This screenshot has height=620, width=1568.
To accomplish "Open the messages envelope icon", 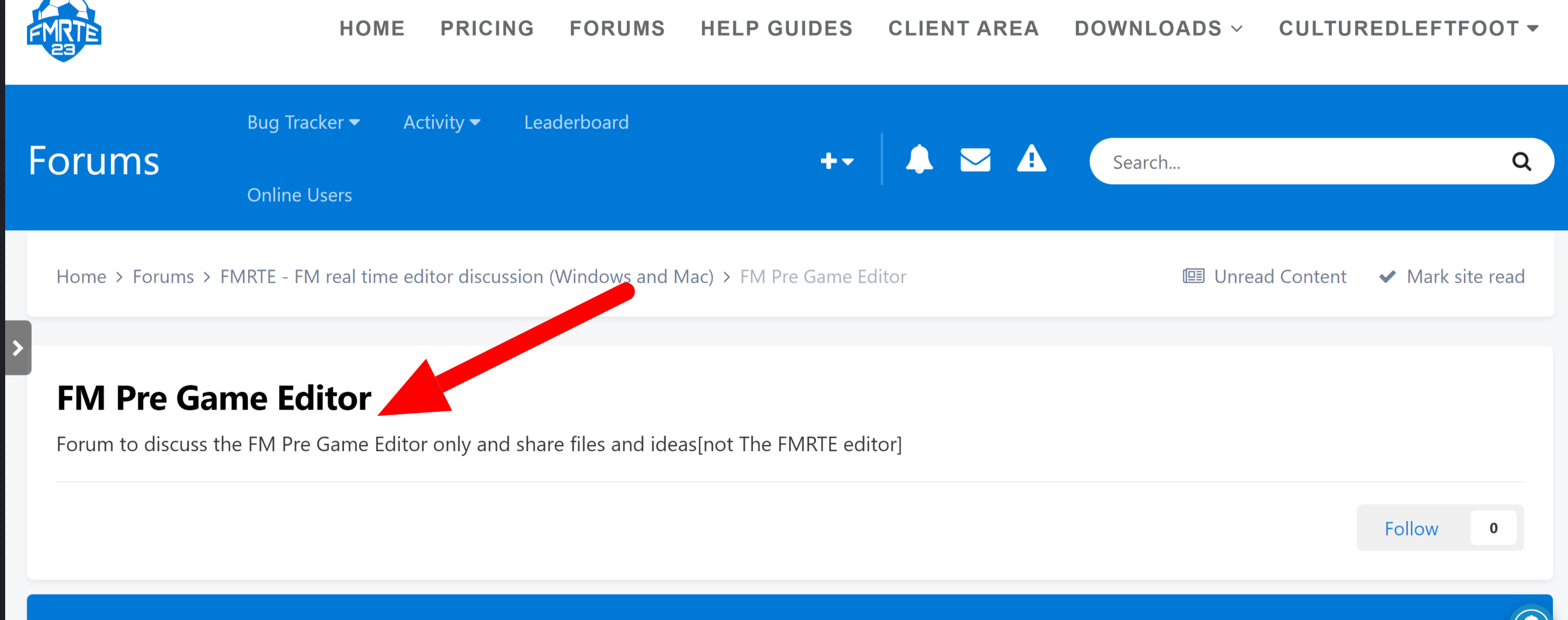I will (975, 160).
